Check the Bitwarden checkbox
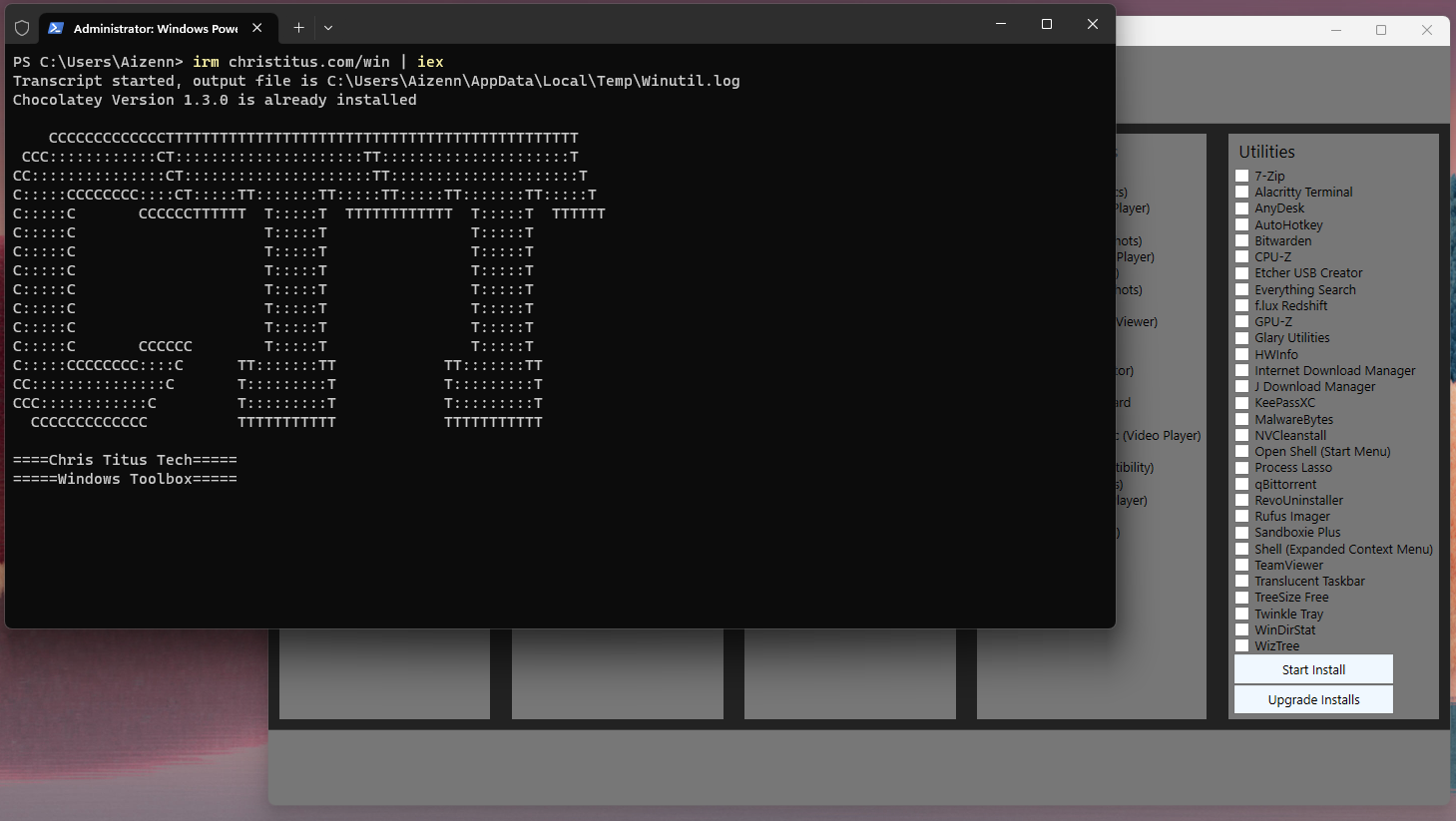The width and height of the screenshot is (1456, 821). (1242, 240)
